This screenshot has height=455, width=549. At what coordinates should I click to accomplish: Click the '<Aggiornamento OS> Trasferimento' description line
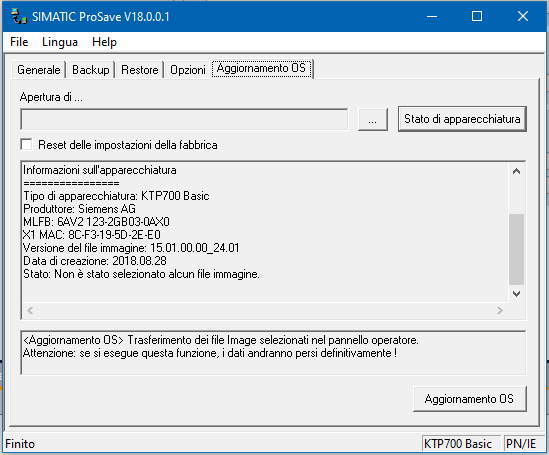[x=221, y=340]
